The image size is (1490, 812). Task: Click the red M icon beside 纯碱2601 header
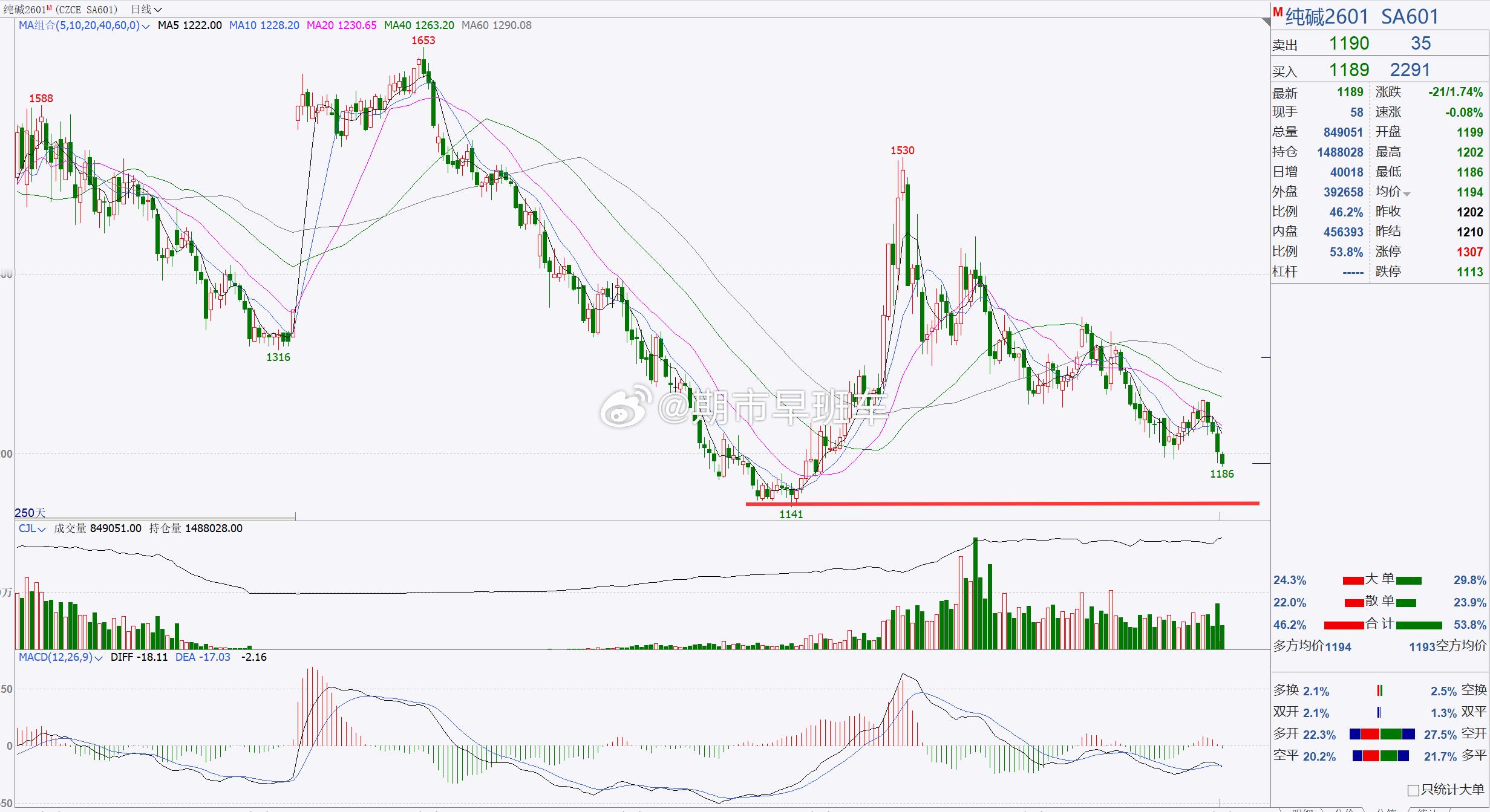click(1277, 13)
